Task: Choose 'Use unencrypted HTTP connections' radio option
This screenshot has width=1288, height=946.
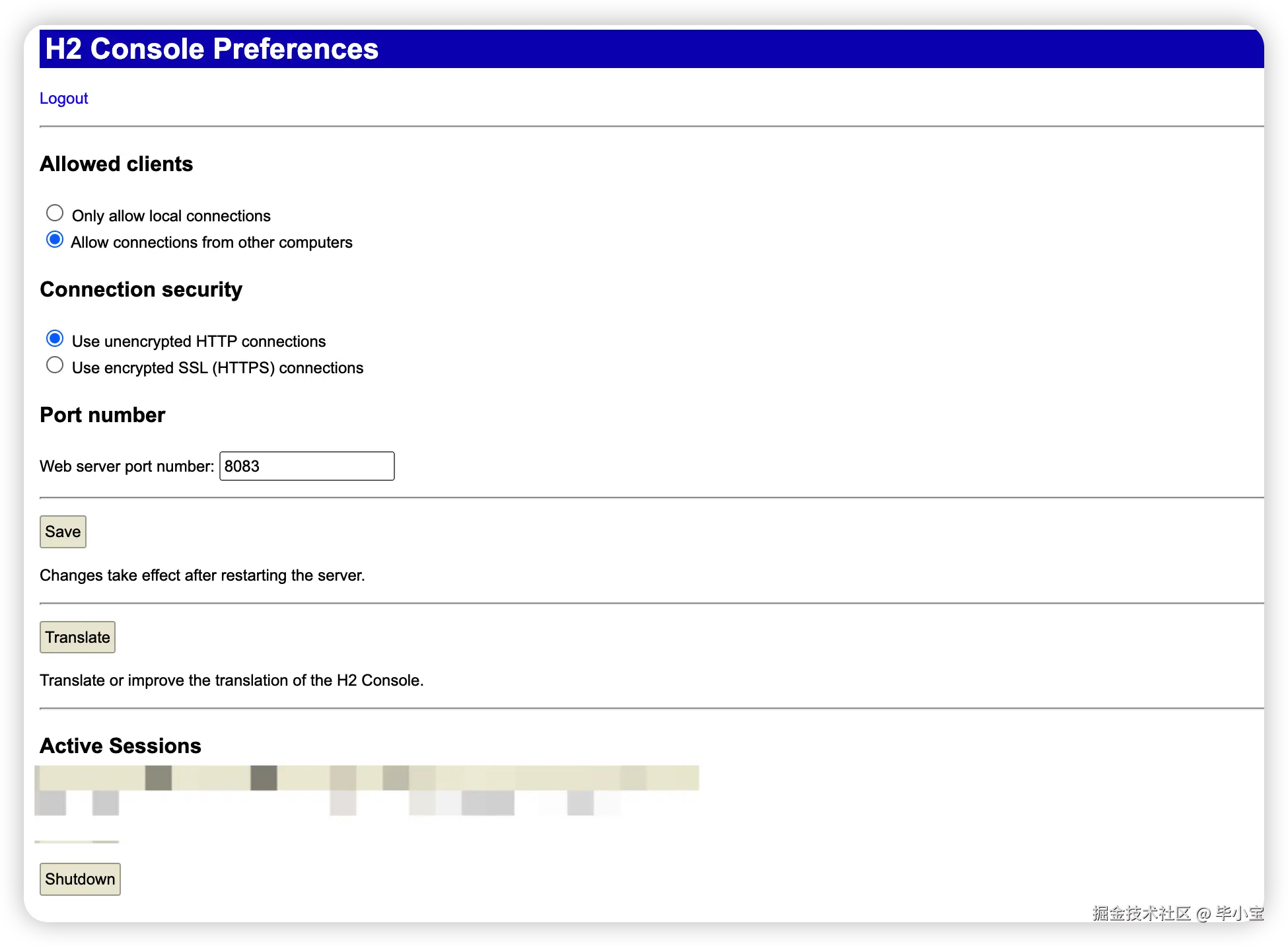Action: pos(55,339)
